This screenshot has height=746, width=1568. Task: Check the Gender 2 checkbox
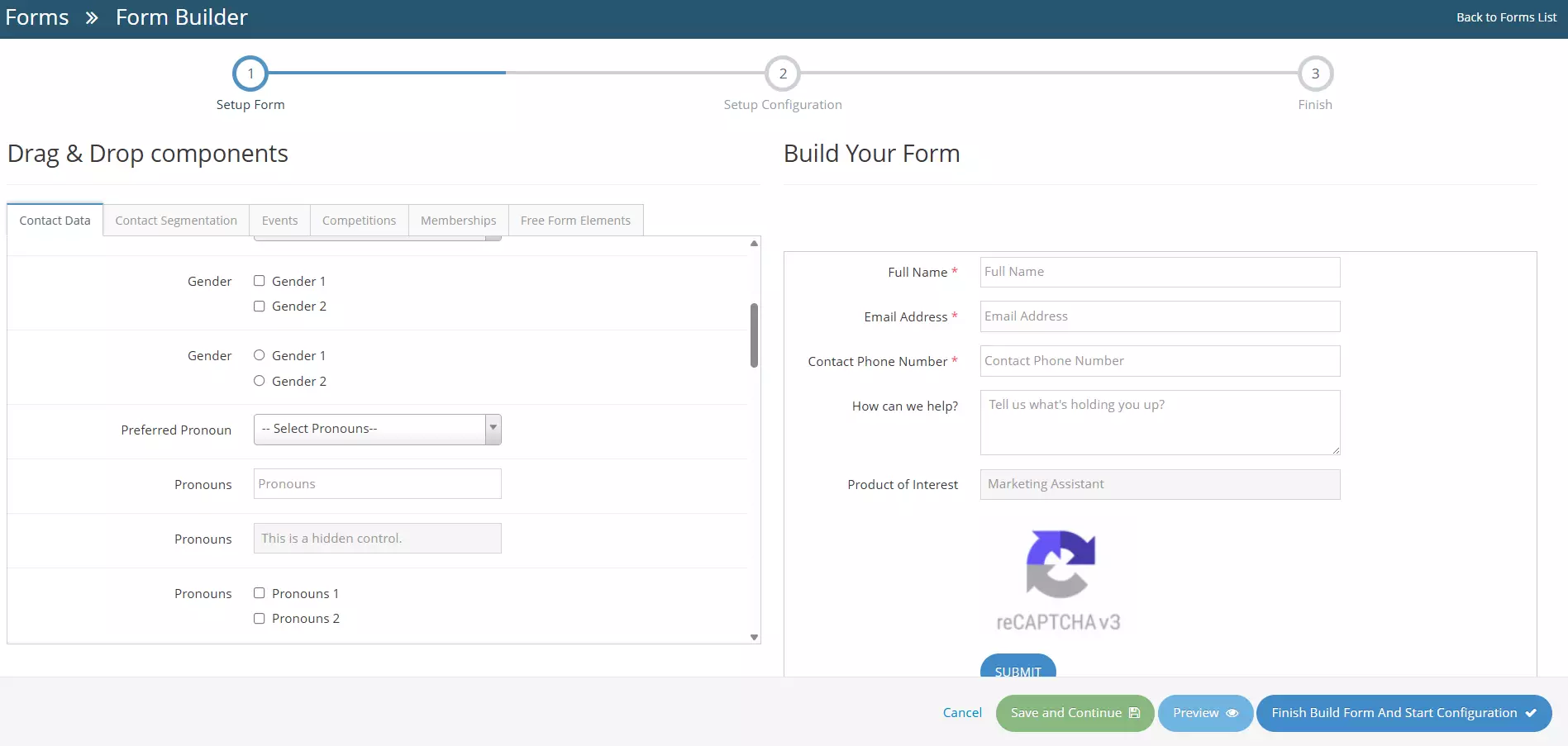pos(259,306)
